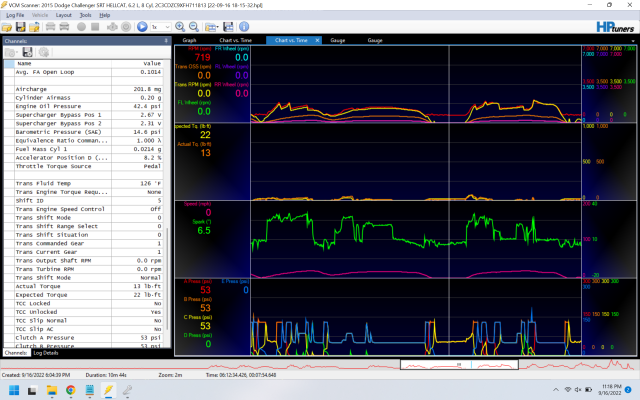Save the channel list with the Channels panel disk icon
This screenshot has width=640, height=400.
click(x=28, y=52)
